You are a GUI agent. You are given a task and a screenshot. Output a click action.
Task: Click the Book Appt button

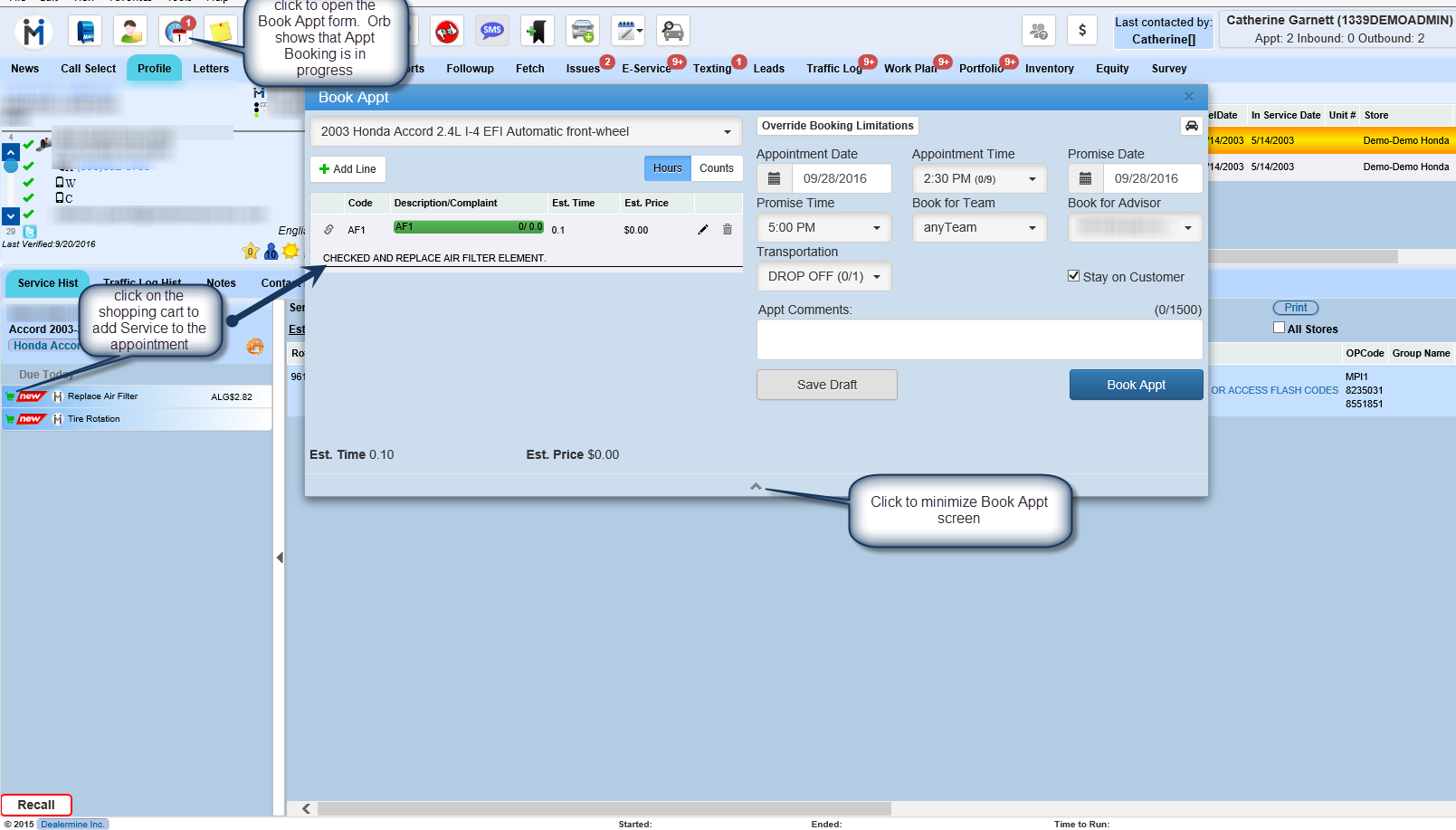click(x=1136, y=385)
